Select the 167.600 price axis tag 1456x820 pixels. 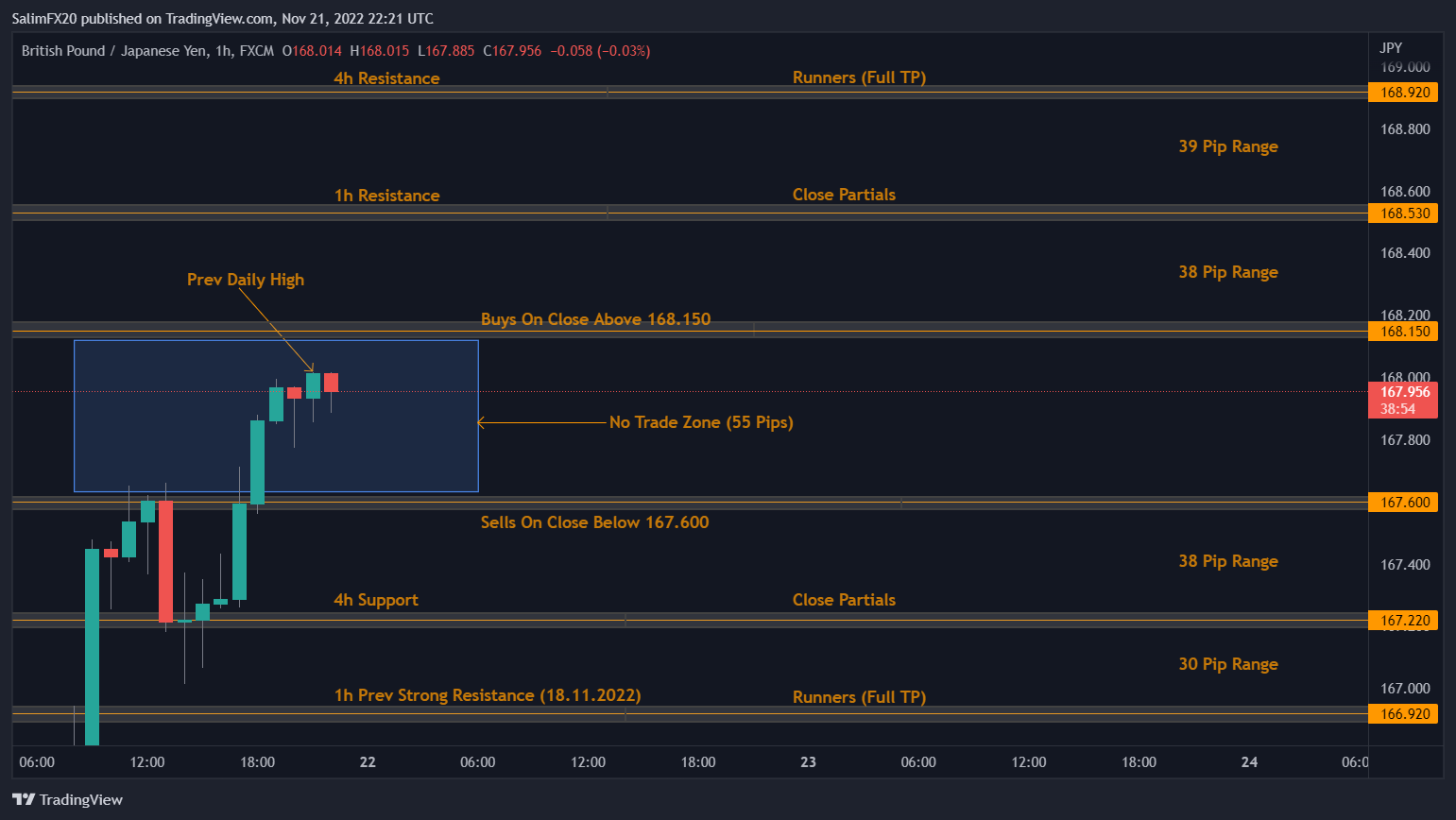(x=1404, y=503)
